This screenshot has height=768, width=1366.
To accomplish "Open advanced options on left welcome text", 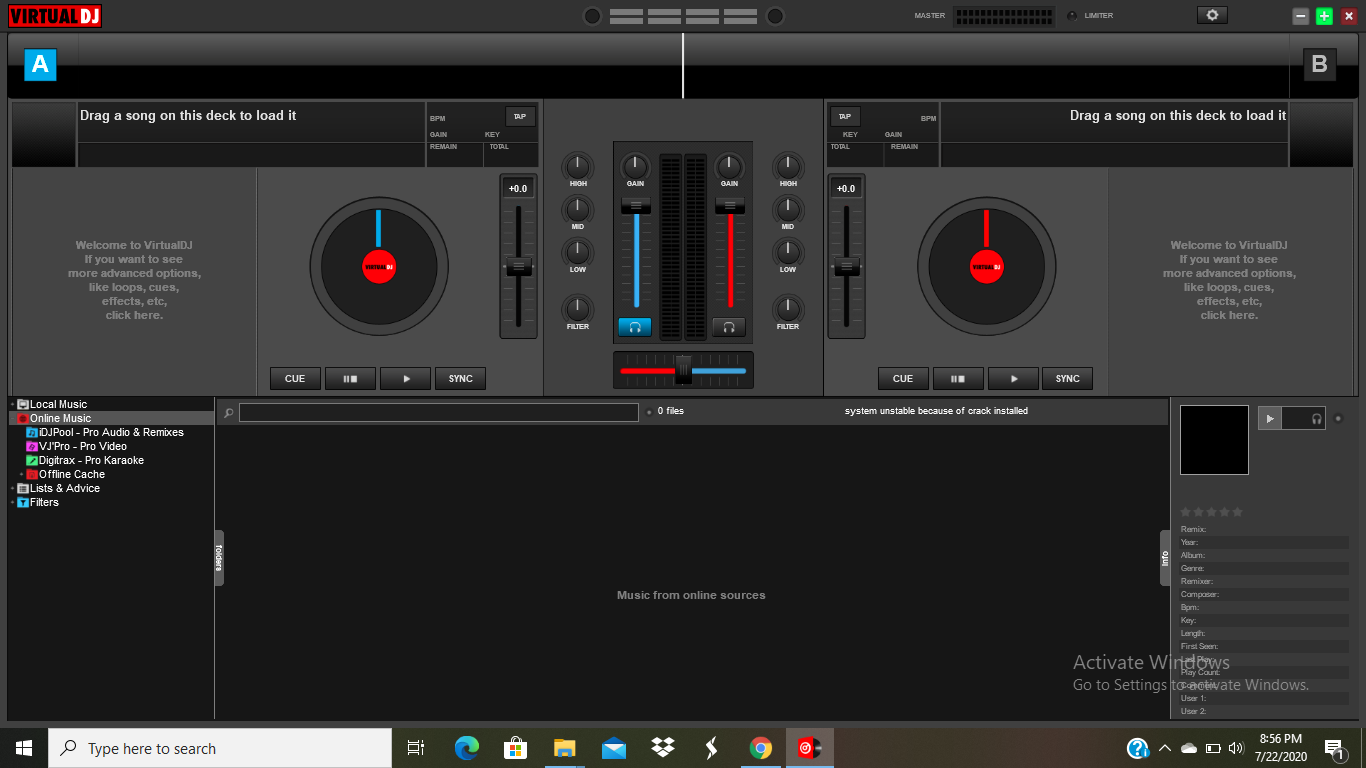I will point(134,280).
